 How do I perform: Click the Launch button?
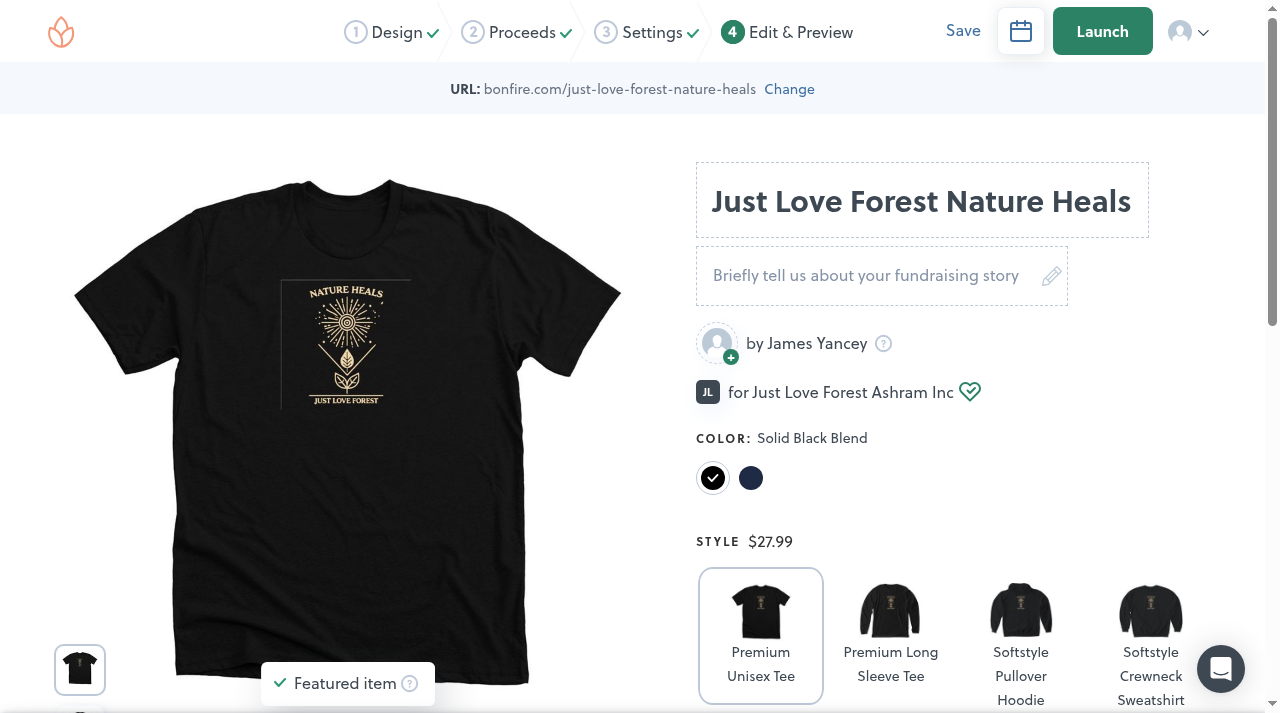(x=1102, y=31)
